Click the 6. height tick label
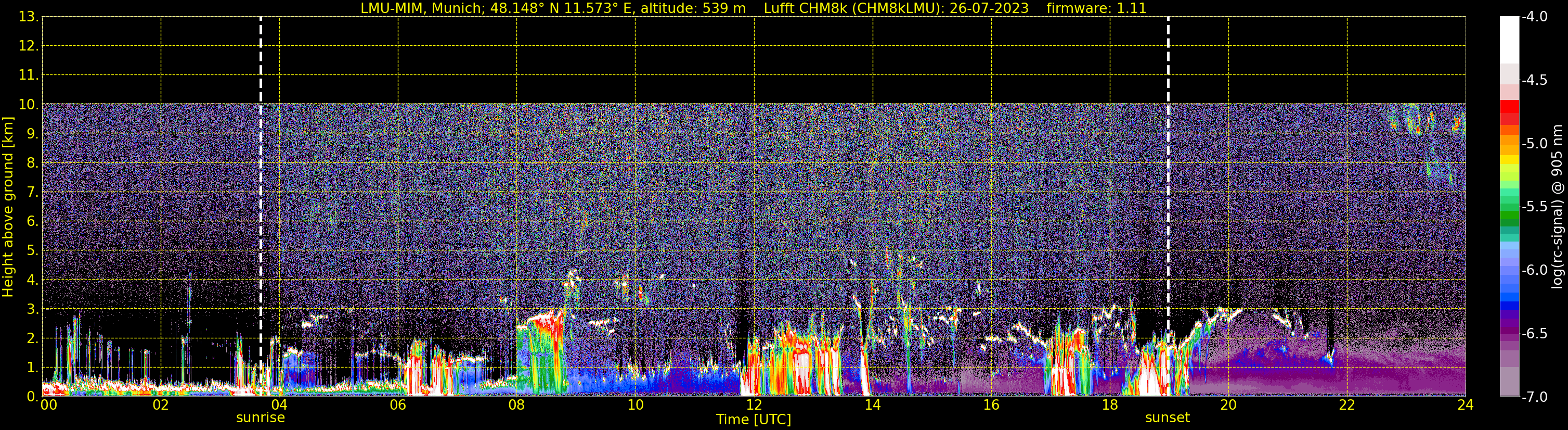1568x430 pixels. 32,221
